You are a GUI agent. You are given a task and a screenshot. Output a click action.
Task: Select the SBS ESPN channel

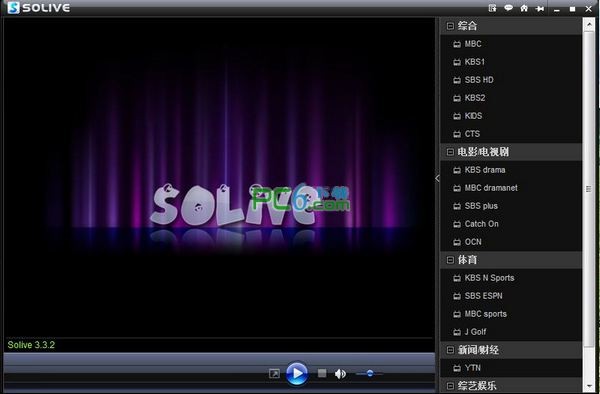[511, 296]
